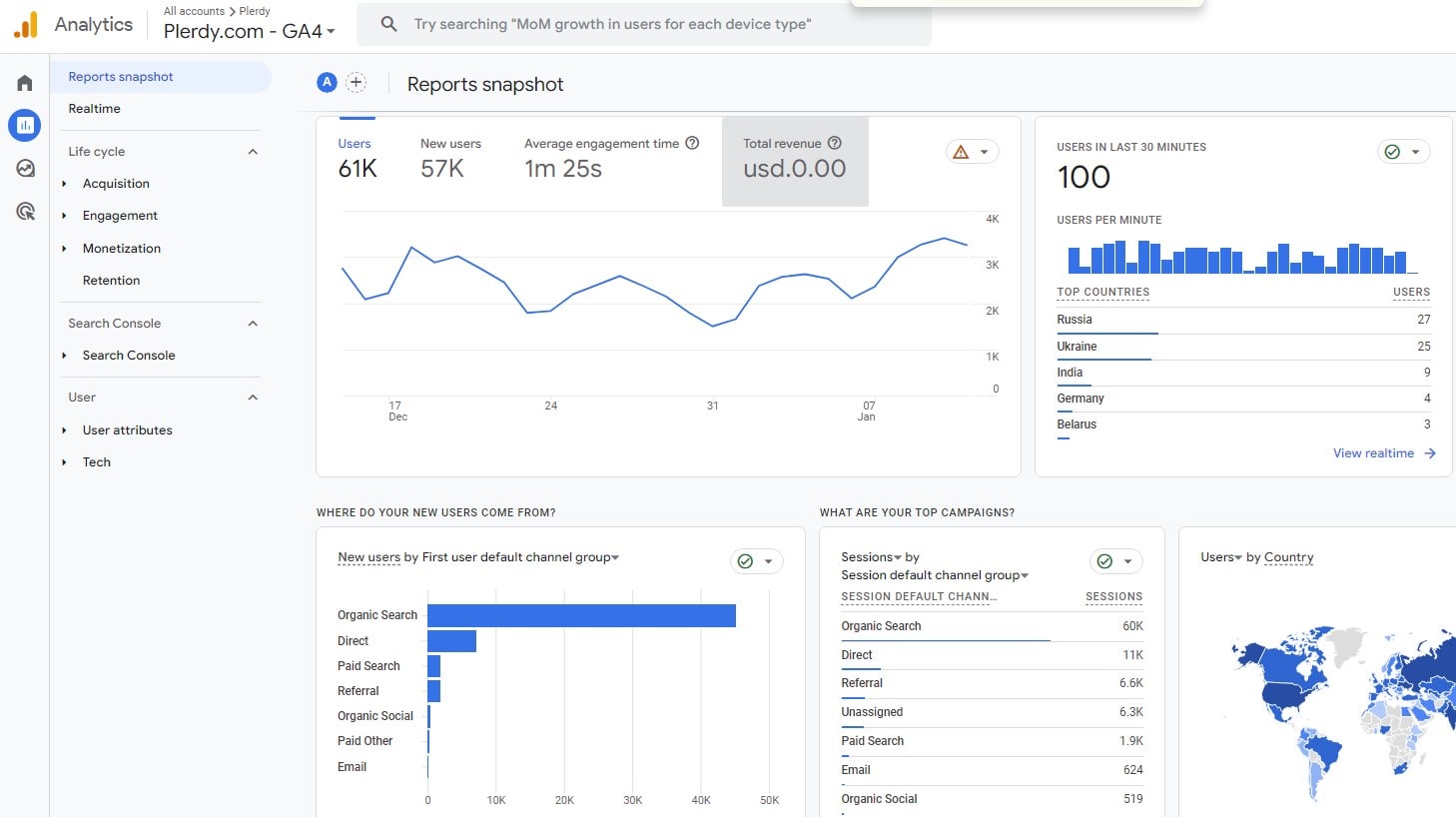Open the Reports bar-chart icon
Image resolution: width=1456 pixels, height=817 pixels.
point(25,125)
